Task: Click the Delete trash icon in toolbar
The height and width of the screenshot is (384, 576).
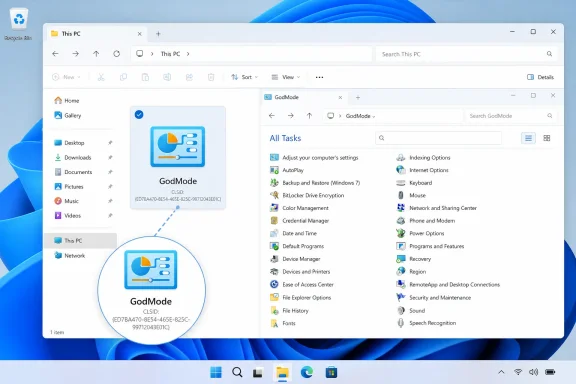Action: (x=211, y=77)
